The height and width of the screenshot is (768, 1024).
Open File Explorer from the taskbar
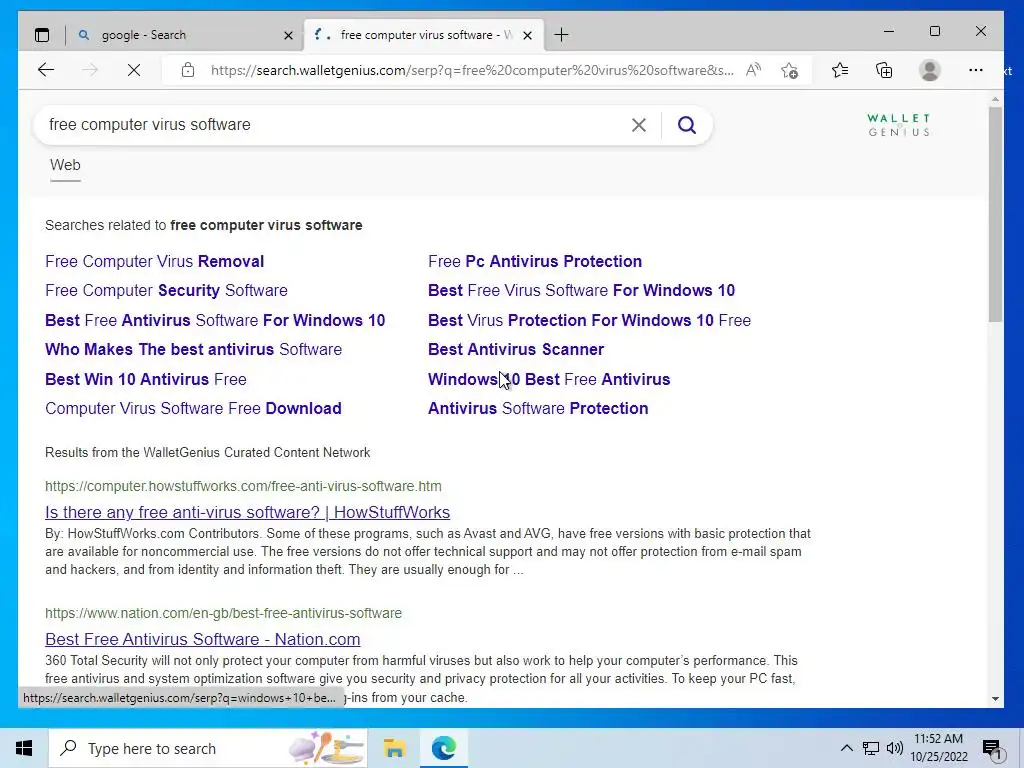click(394, 748)
